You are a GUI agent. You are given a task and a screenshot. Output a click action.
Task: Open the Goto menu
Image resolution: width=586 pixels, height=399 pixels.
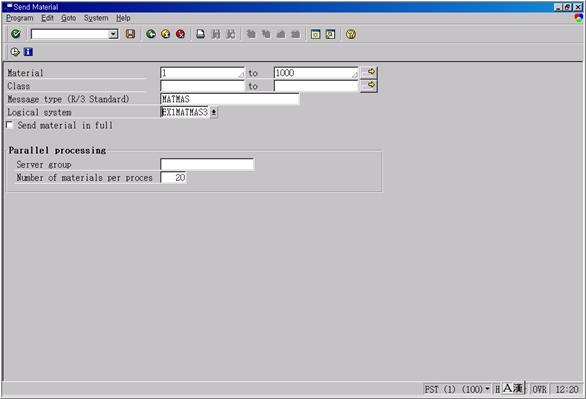tap(69, 18)
